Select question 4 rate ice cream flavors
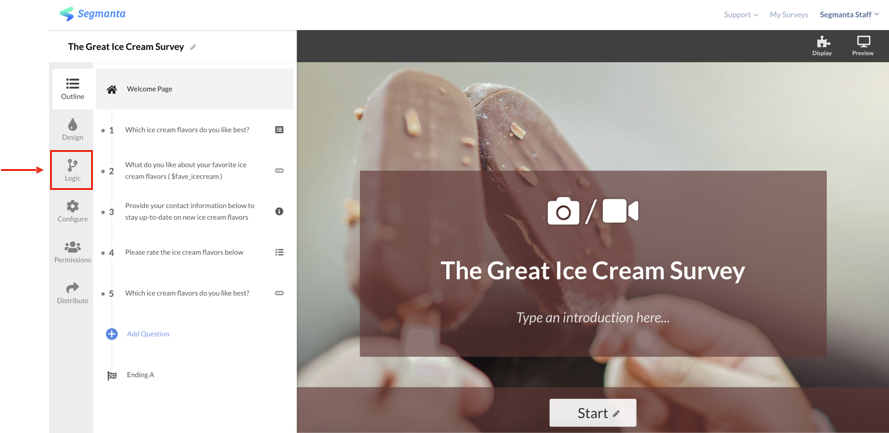889x433 pixels. [193, 252]
